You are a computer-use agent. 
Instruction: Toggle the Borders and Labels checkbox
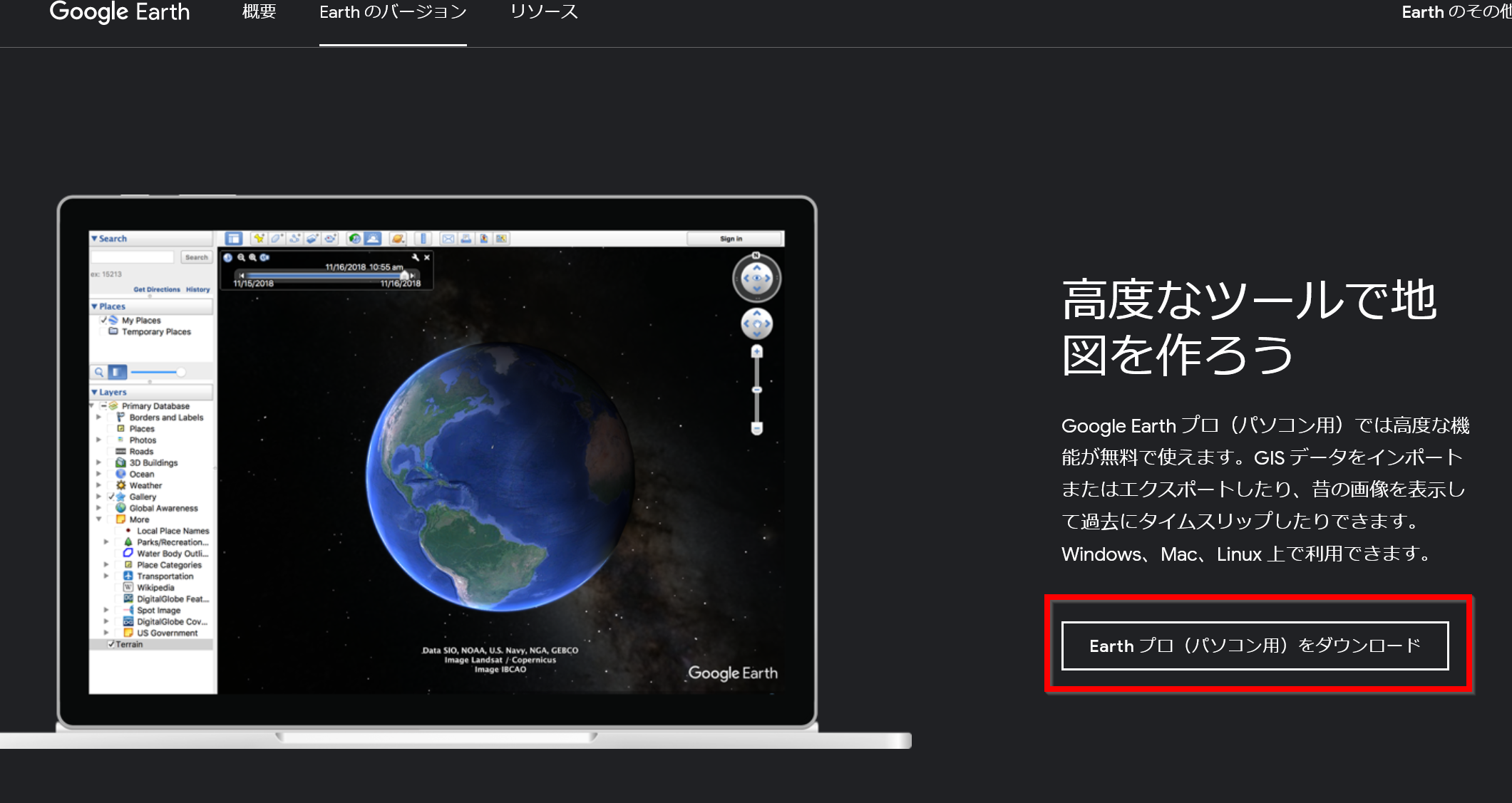click(x=110, y=418)
